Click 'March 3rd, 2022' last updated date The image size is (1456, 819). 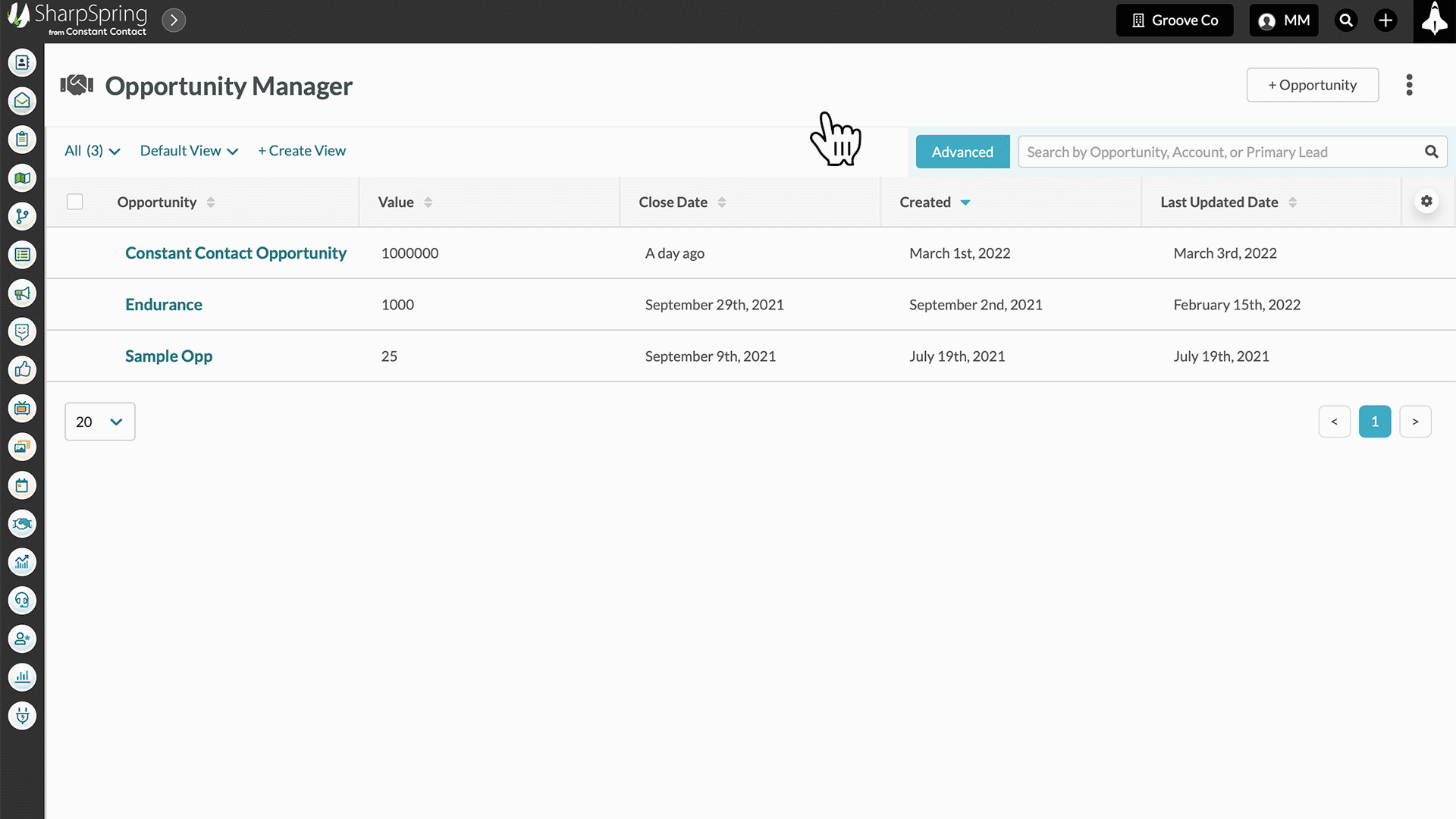(x=1225, y=253)
